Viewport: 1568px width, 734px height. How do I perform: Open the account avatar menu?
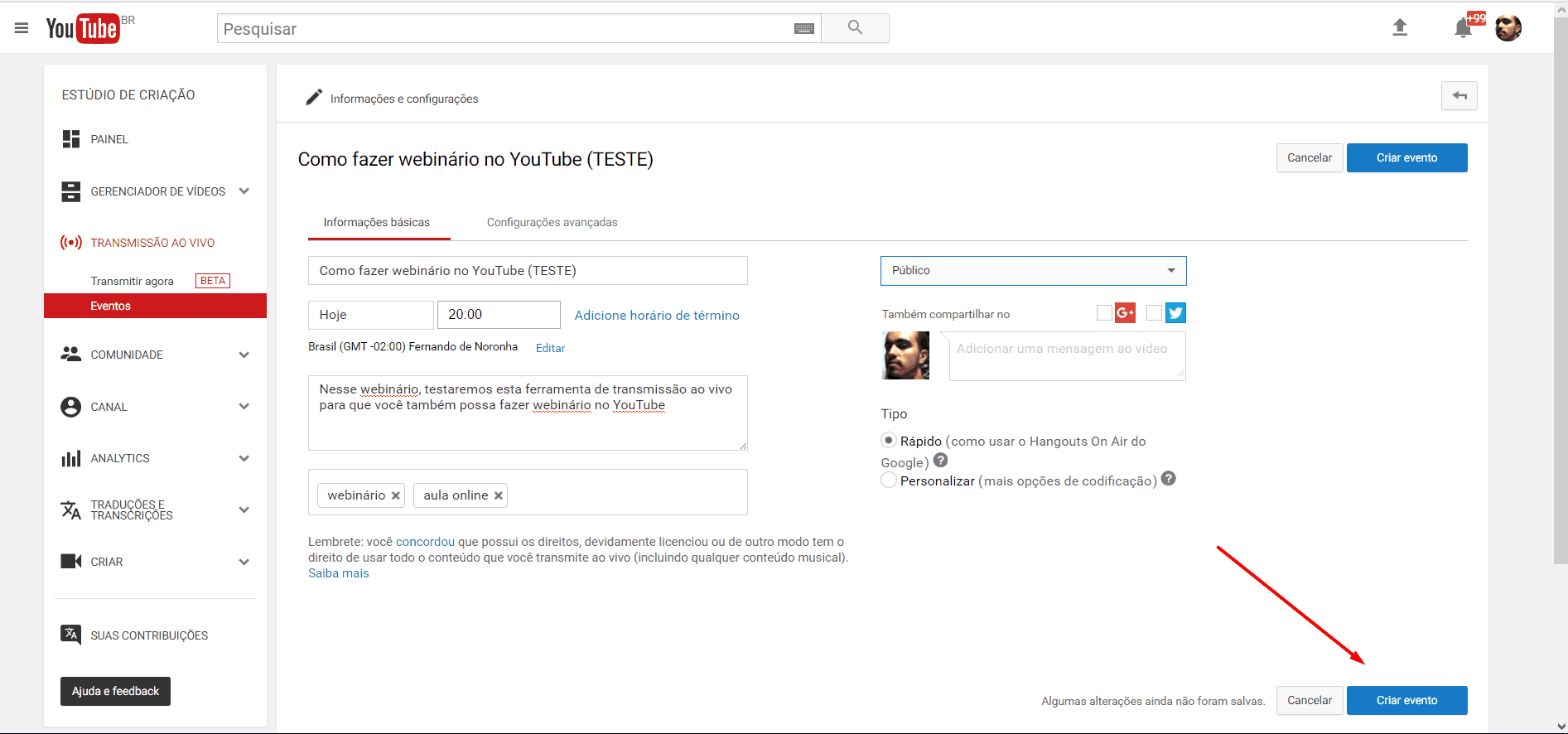pos(1508,28)
